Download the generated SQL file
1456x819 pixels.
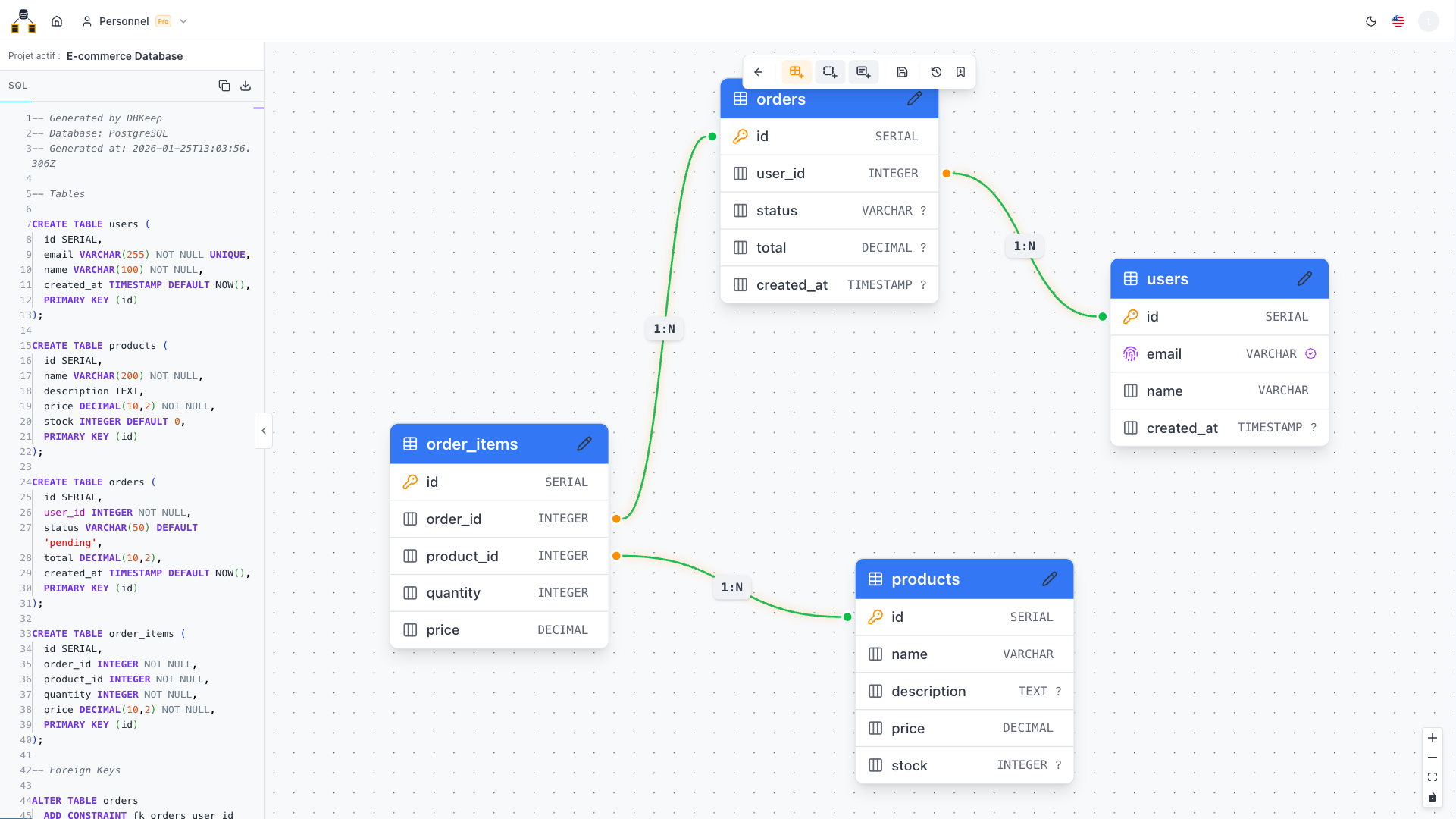coord(246,86)
